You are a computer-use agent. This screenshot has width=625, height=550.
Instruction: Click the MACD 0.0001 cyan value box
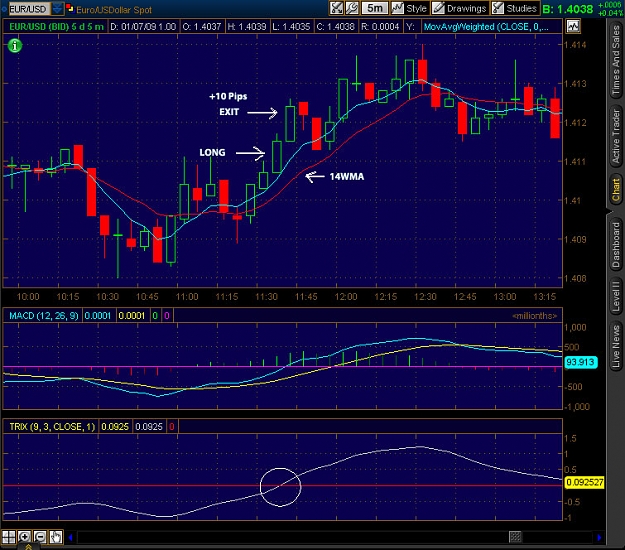pos(98,316)
